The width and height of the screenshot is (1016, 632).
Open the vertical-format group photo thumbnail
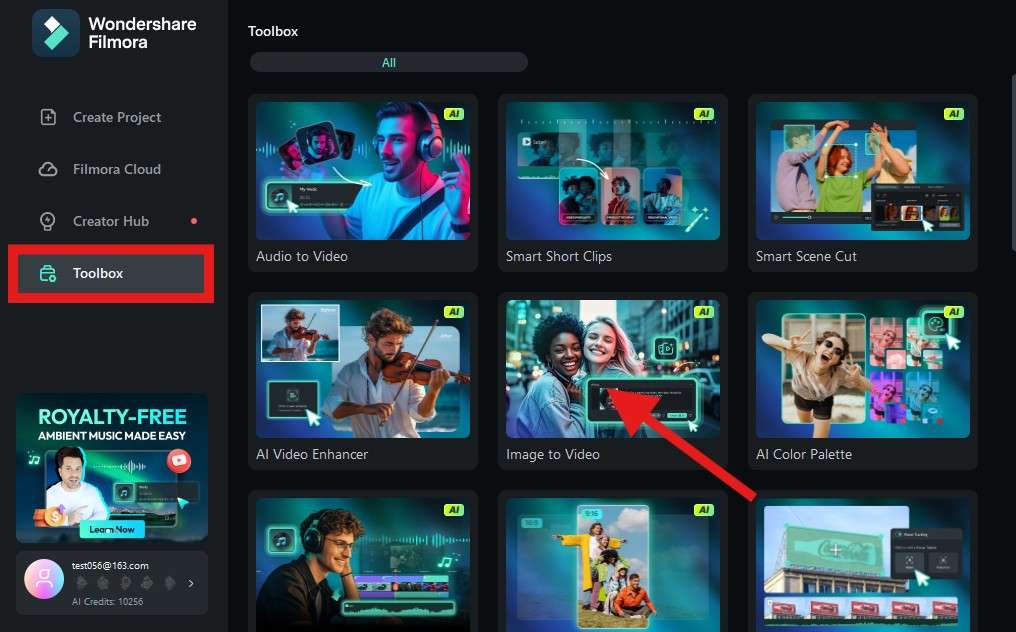(613, 565)
